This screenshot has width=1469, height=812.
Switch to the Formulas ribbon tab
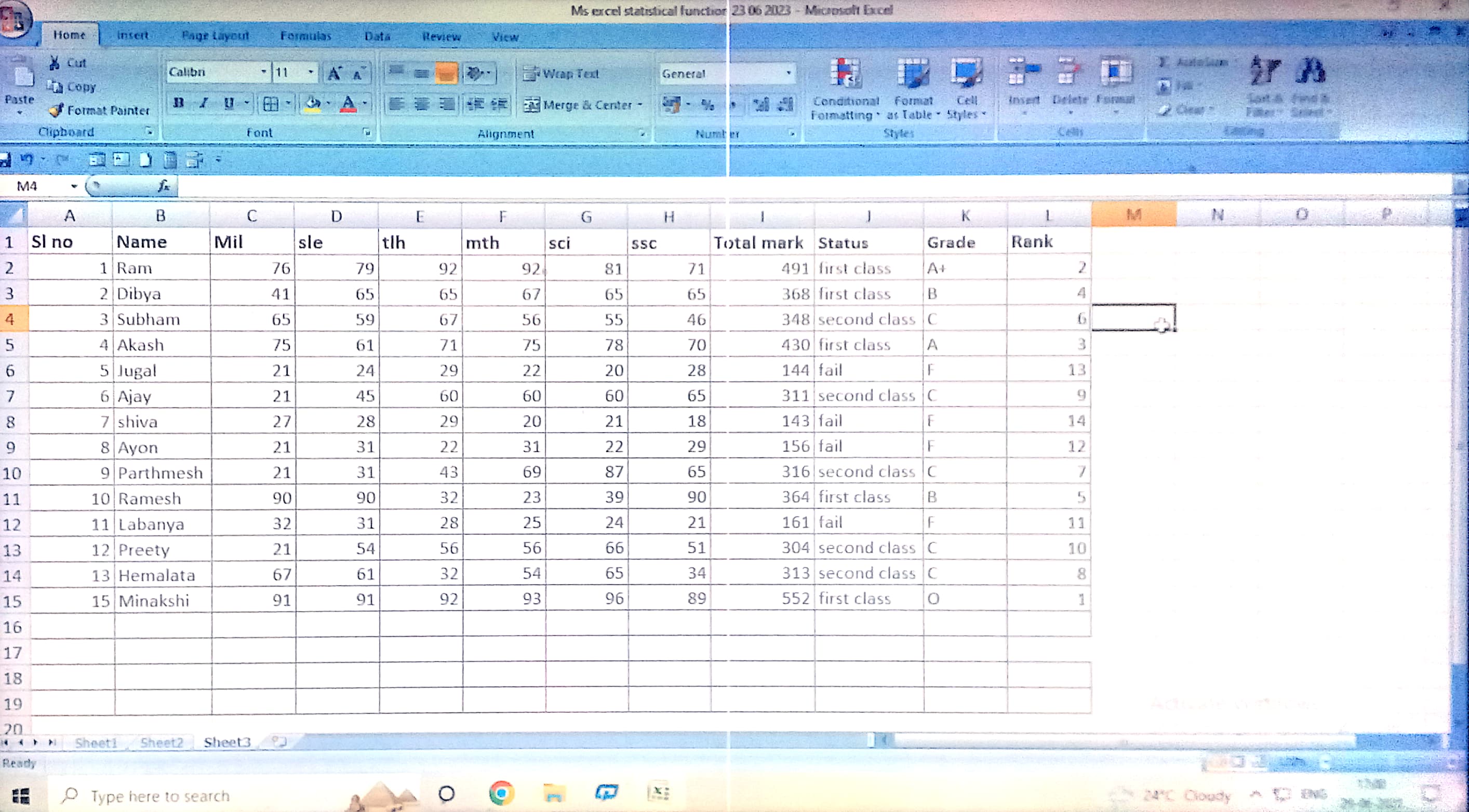click(x=305, y=36)
